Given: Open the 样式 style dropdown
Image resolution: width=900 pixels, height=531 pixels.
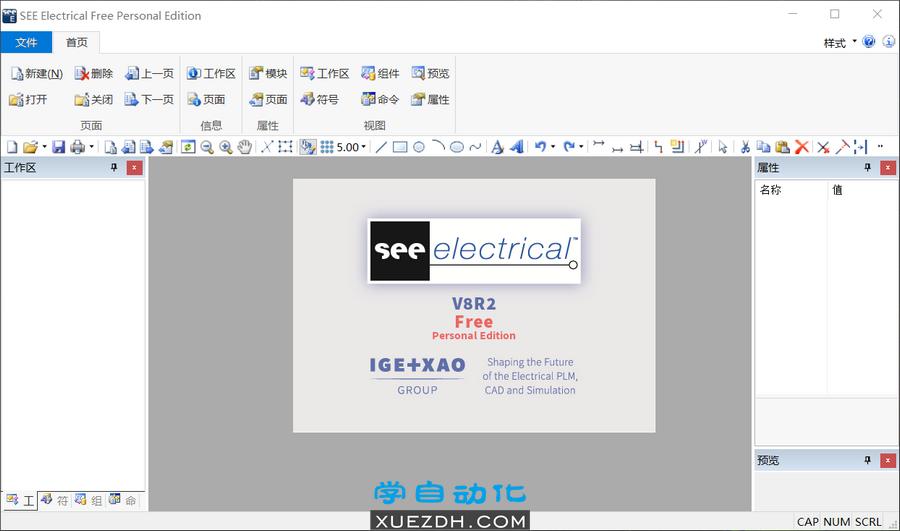Looking at the screenshot, I should (840, 43).
